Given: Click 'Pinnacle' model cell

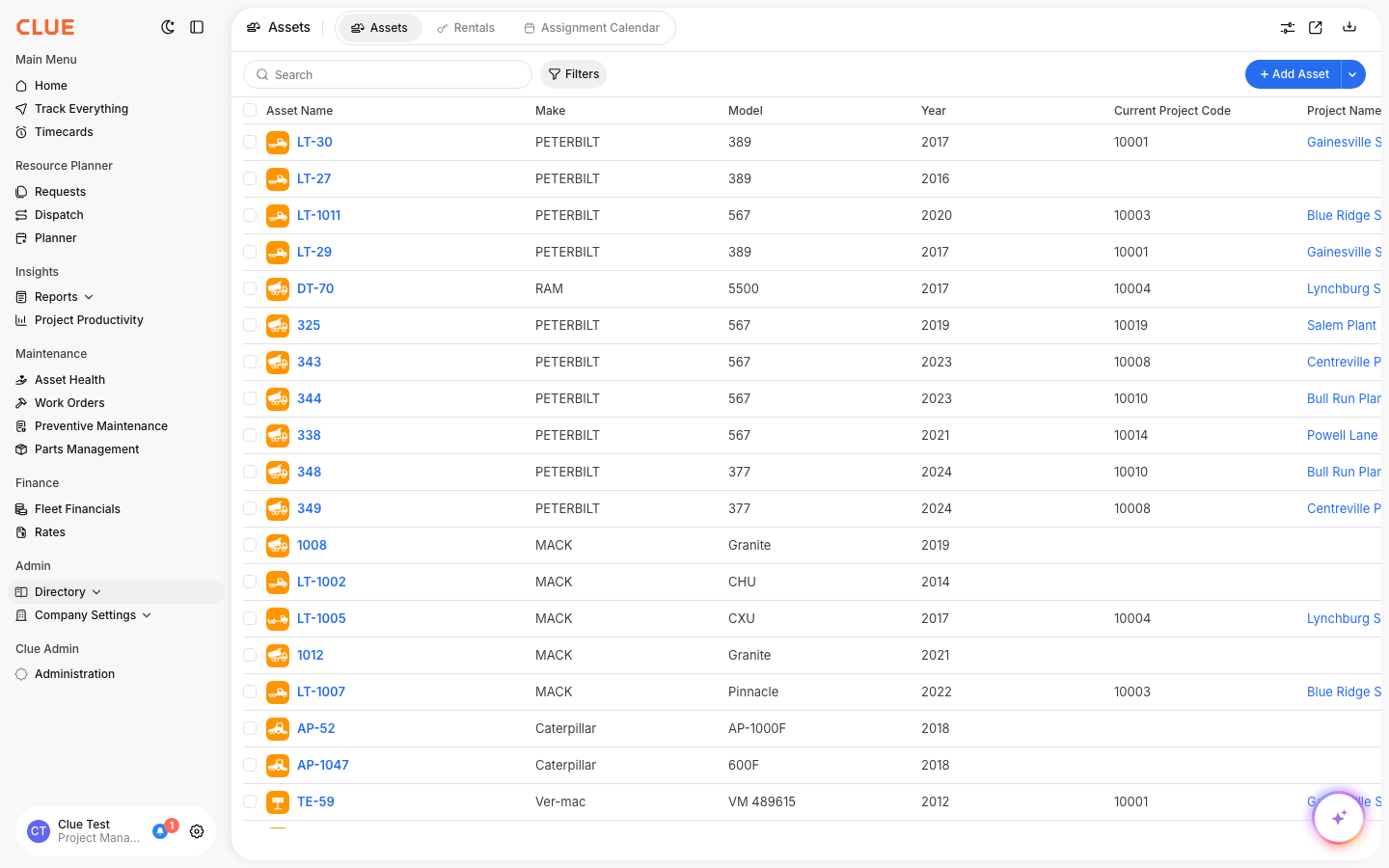Looking at the screenshot, I should pos(753,692).
